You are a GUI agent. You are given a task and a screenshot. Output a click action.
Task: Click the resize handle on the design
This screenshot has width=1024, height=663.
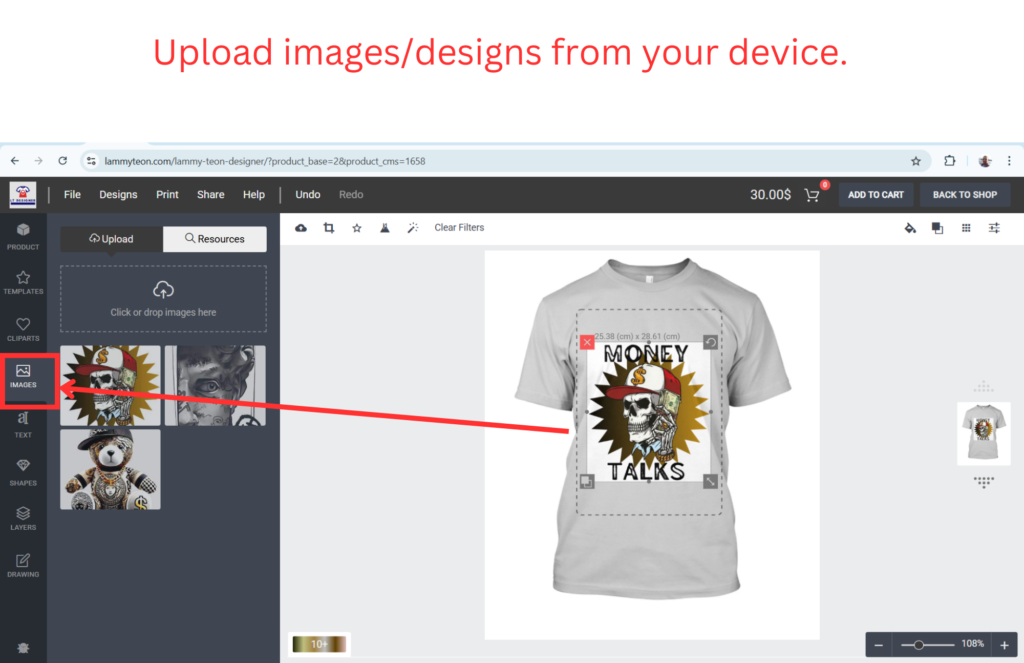pos(711,481)
